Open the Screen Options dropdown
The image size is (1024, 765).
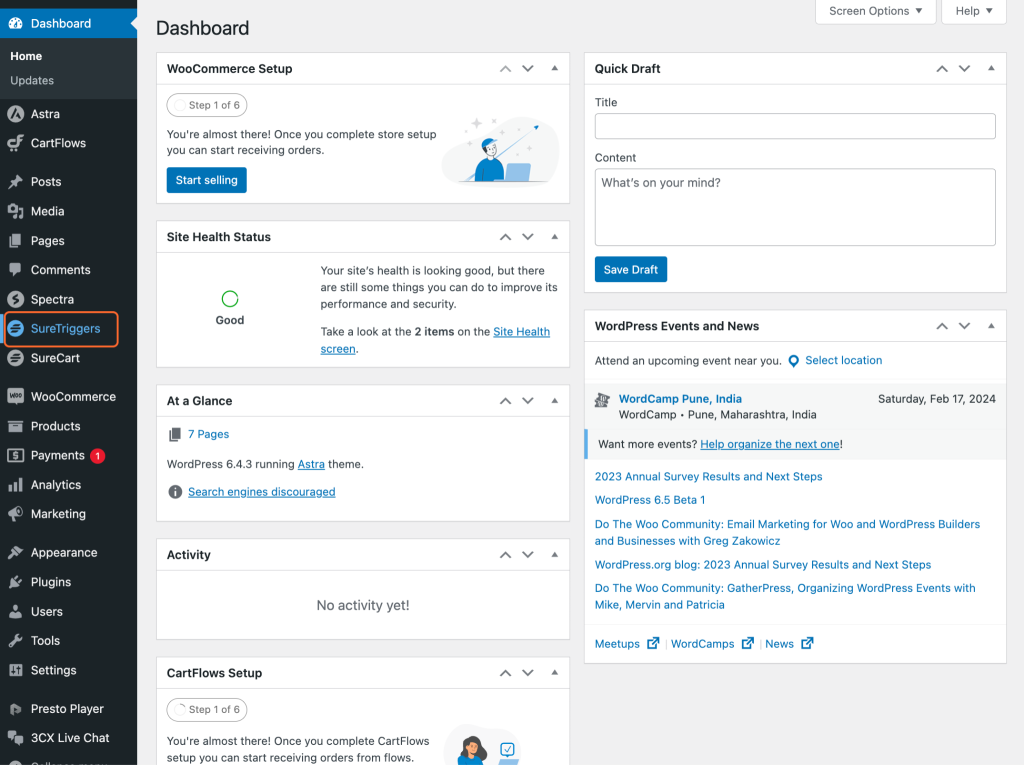click(876, 11)
